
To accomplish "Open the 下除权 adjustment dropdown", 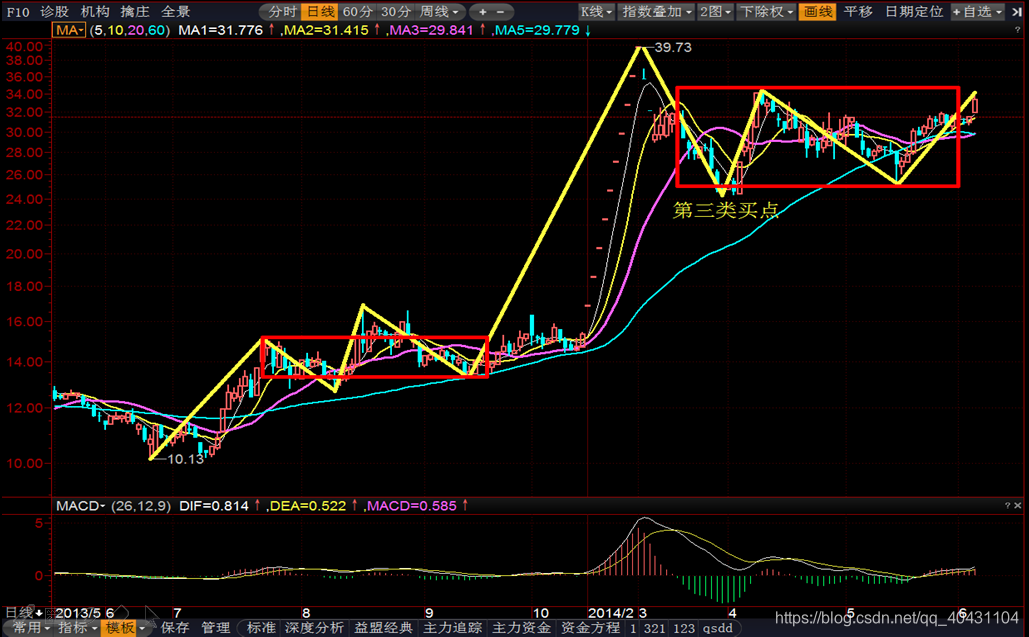I will (x=766, y=12).
